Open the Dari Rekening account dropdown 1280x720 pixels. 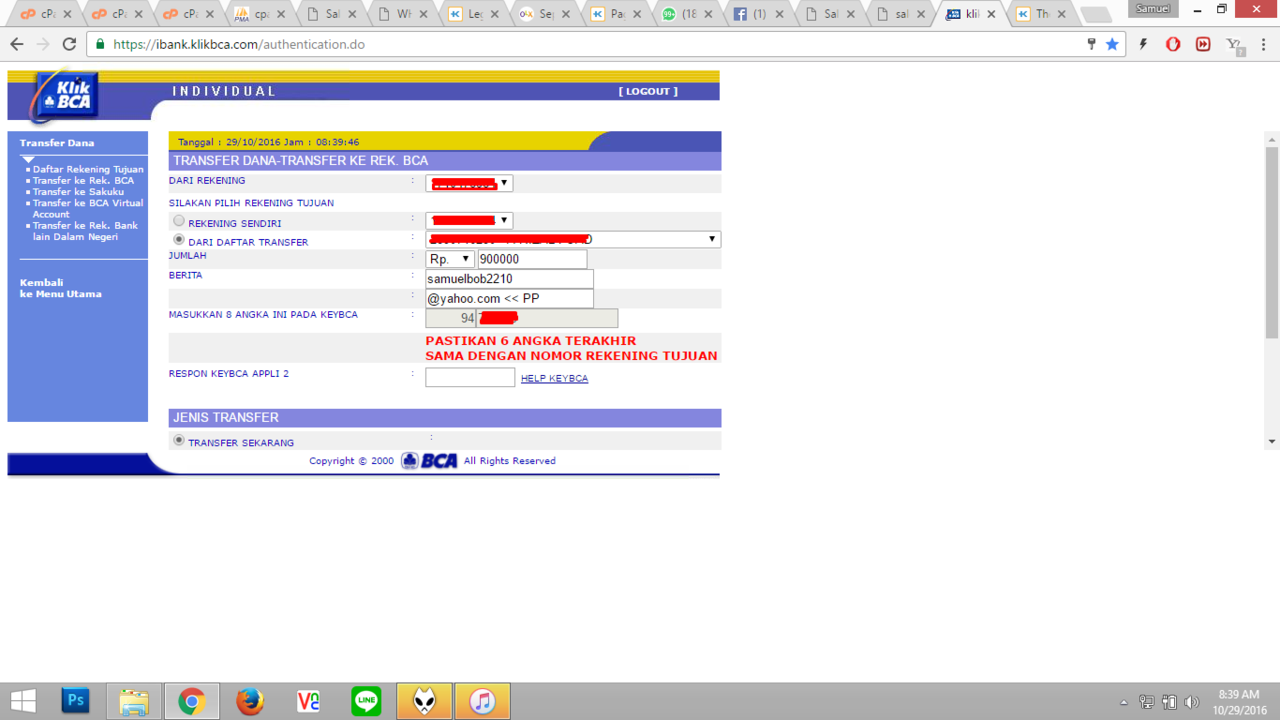click(x=469, y=183)
